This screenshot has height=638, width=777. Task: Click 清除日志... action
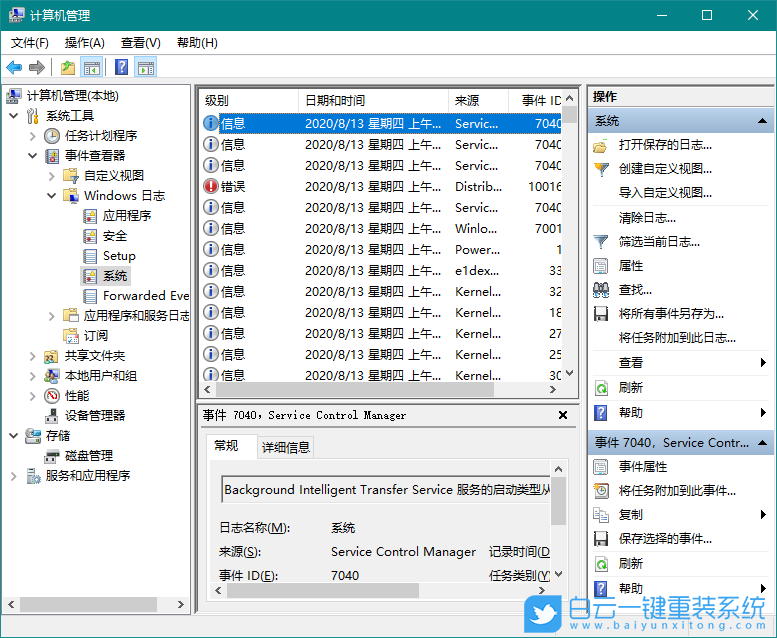coord(647,218)
